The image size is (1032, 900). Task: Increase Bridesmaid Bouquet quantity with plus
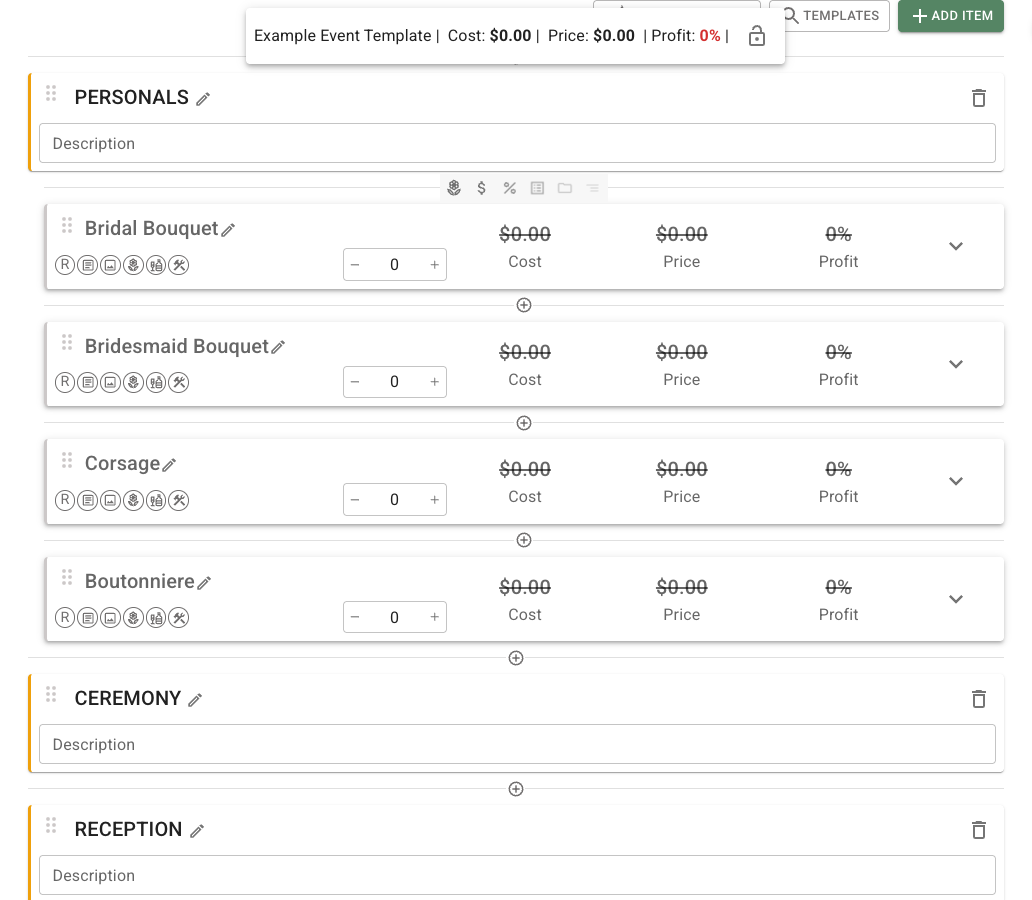(x=434, y=382)
